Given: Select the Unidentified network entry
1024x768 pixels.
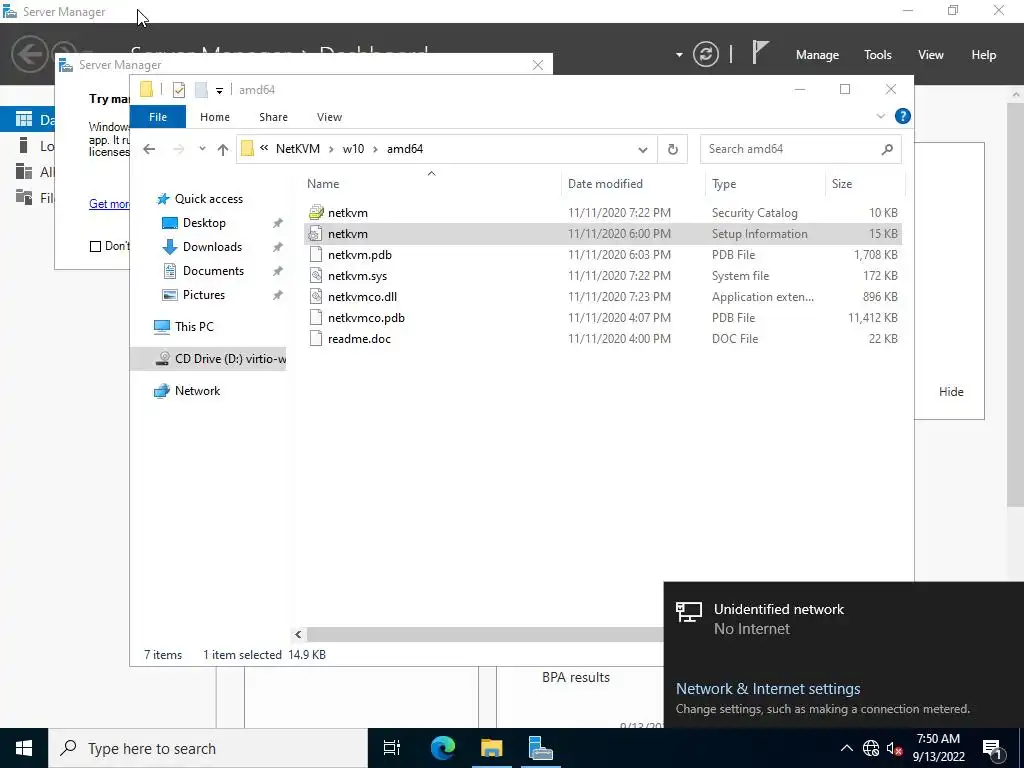Looking at the screenshot, I should (842, 618).
